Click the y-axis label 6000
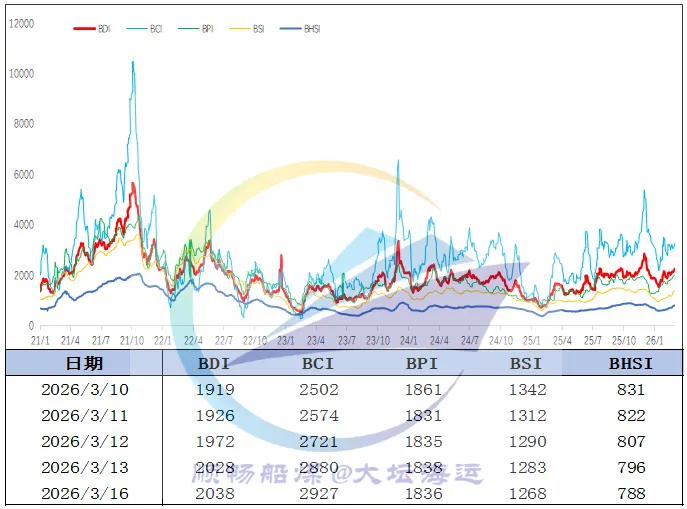 pyautogui.click(x=24, y=175)
